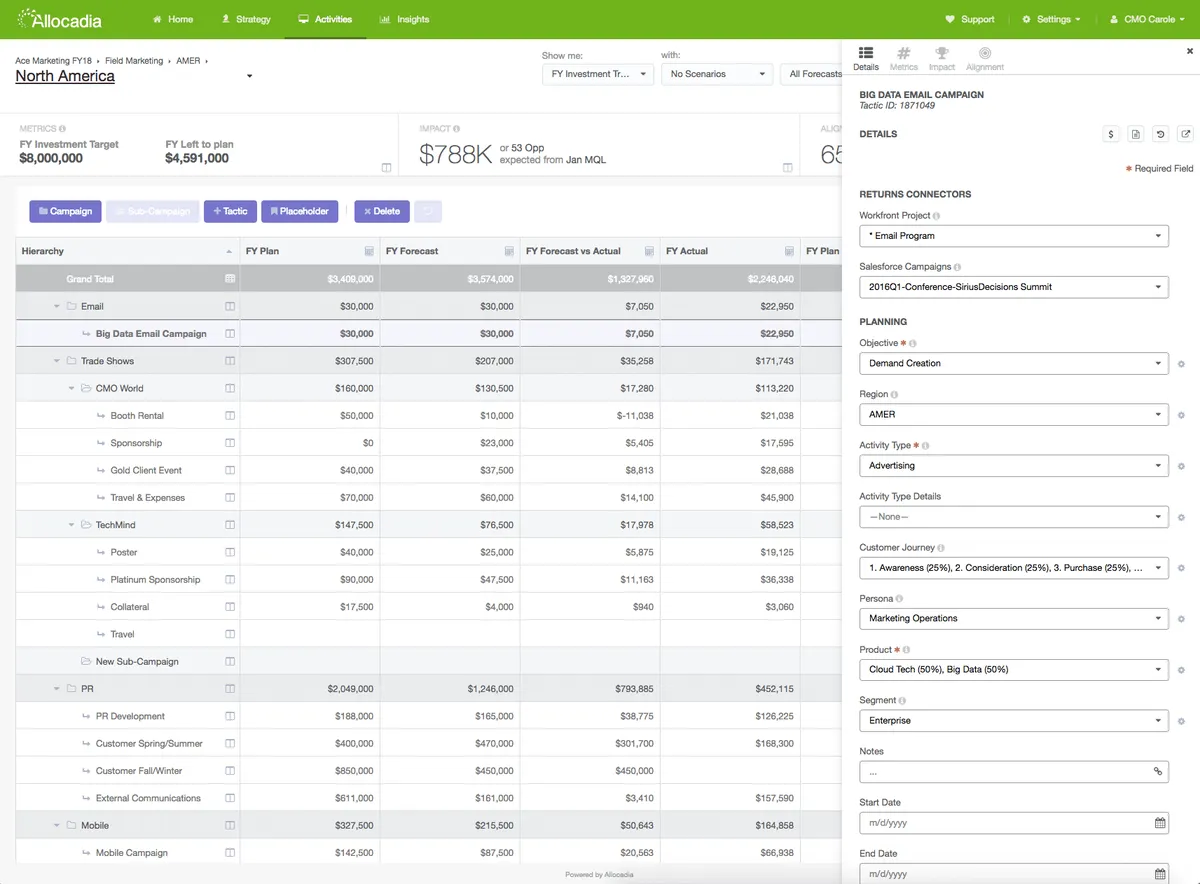1200x884 pixels.
Task: Collapse the PR campaign row
Action: pyautogui.click(x=57, y=689)
